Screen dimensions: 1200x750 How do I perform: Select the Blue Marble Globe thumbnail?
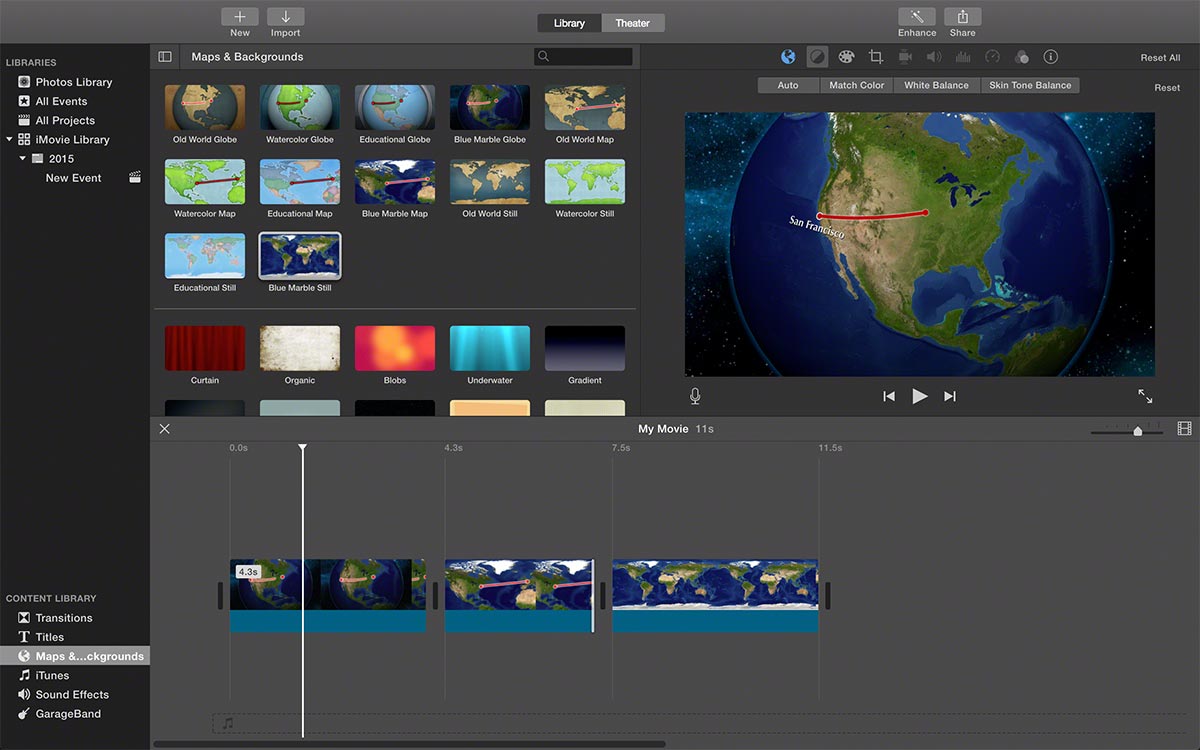[490, 108]
